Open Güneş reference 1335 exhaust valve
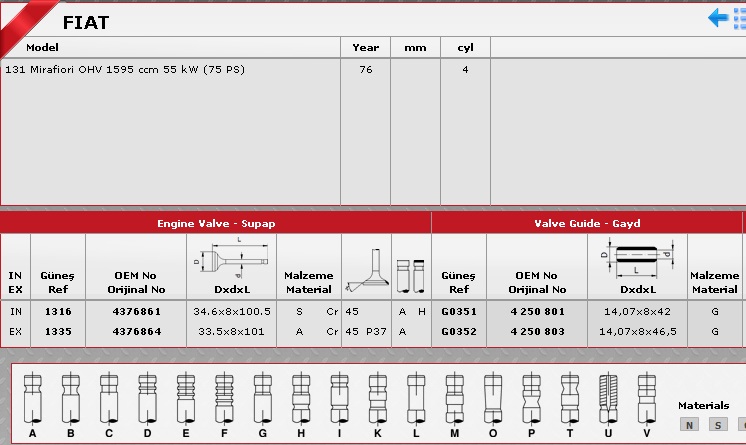 57,331
